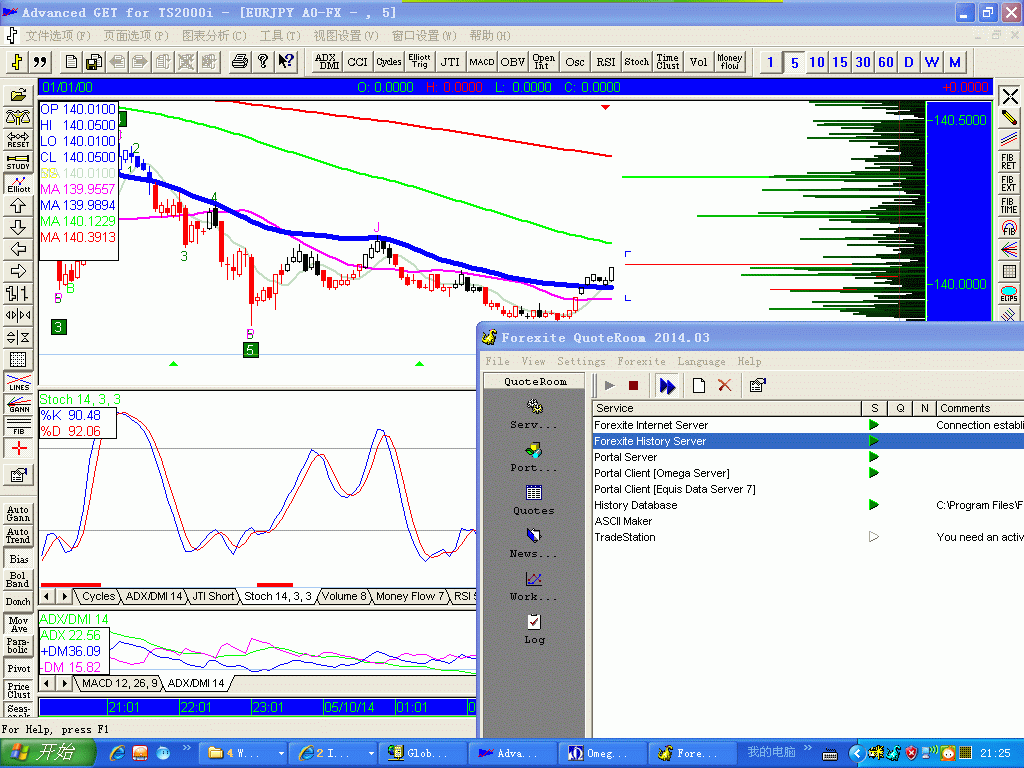Switch chart to Monthly (M) timeframe
This screenshot has width=1024, height=768.
tap(955, 62)
